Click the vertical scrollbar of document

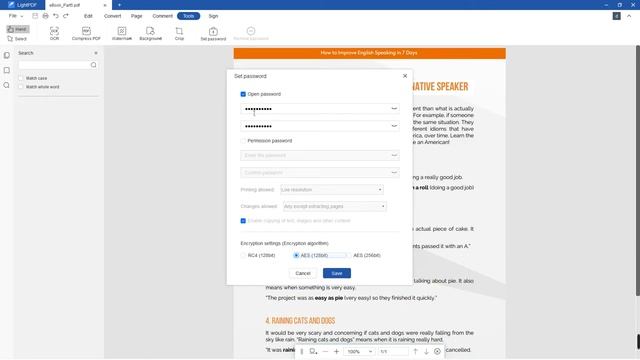point(638,171)
